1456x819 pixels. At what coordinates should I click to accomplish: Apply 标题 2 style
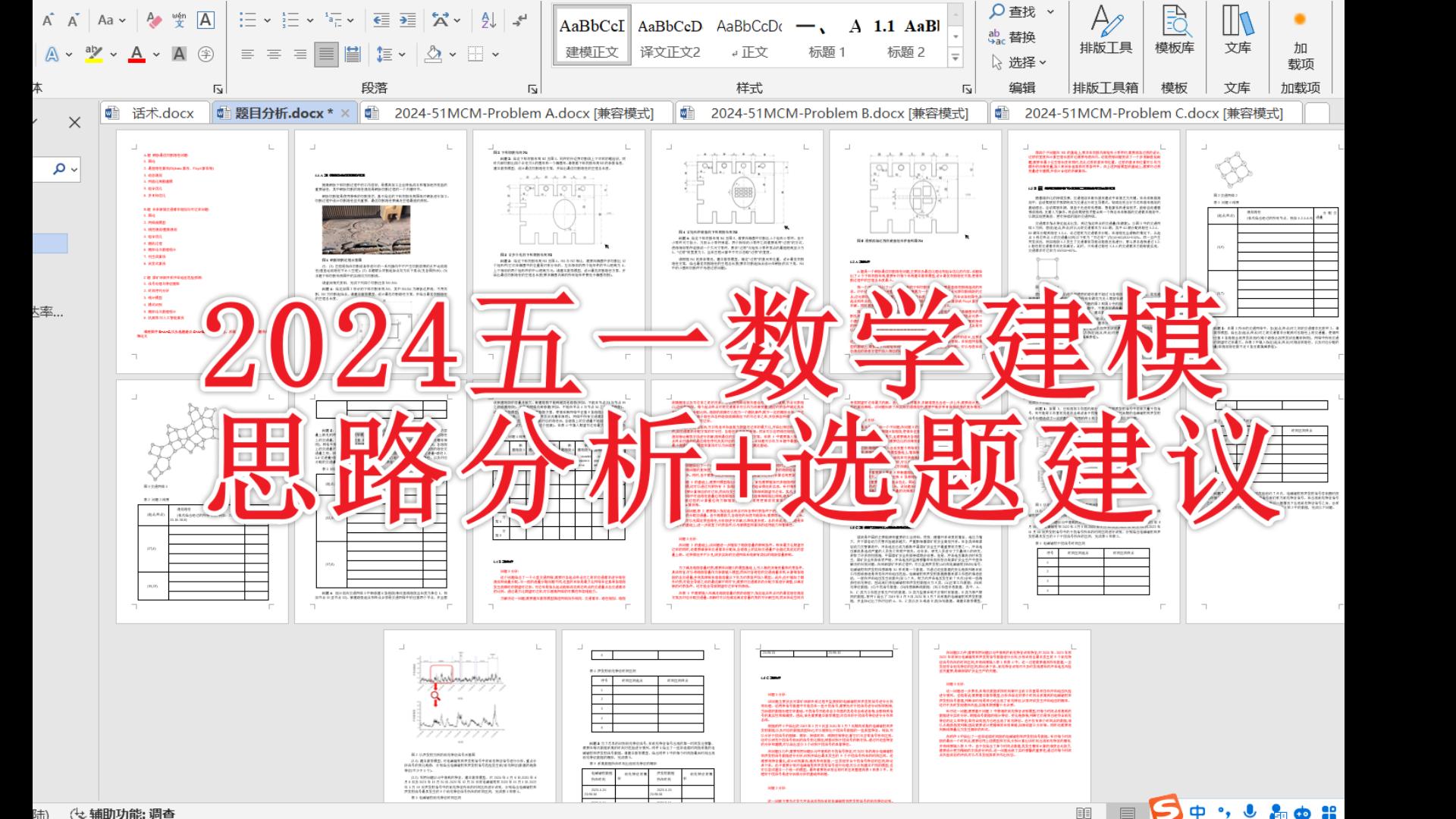coord(906,36)
